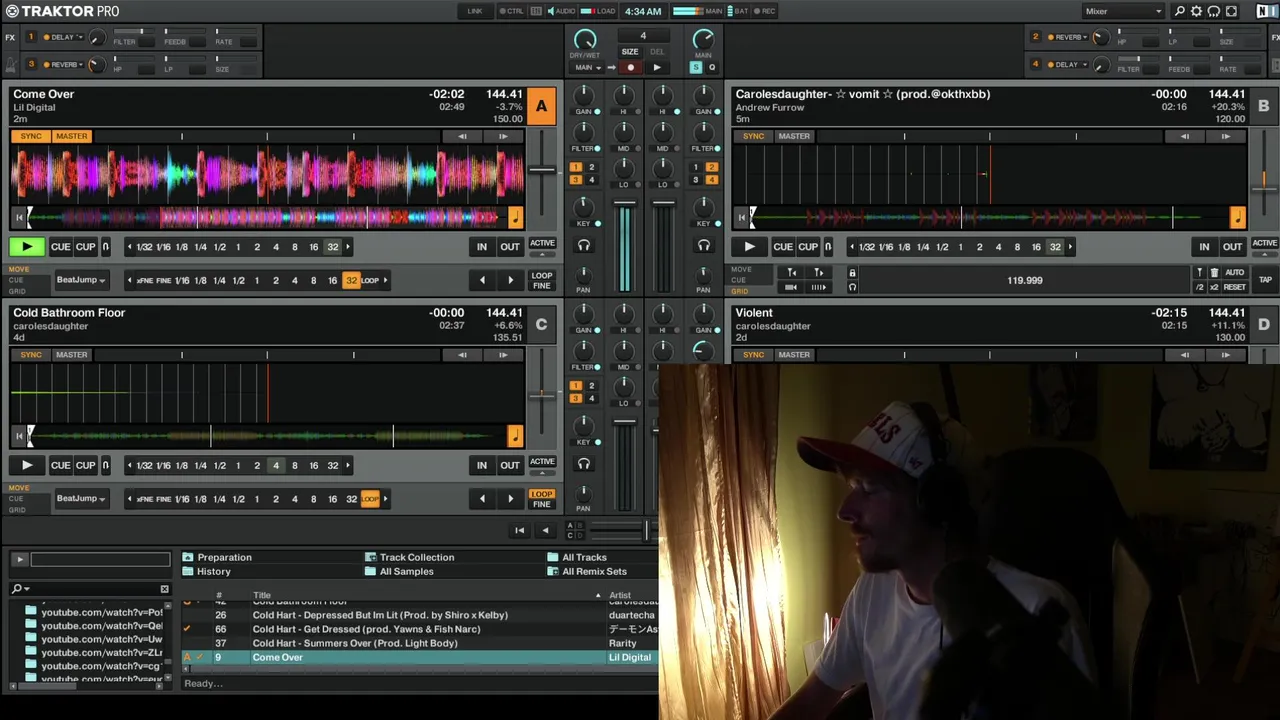1280x720 pixels.
Task: Toggle fullscreen icon in the header
Action: coord(1231,11)
